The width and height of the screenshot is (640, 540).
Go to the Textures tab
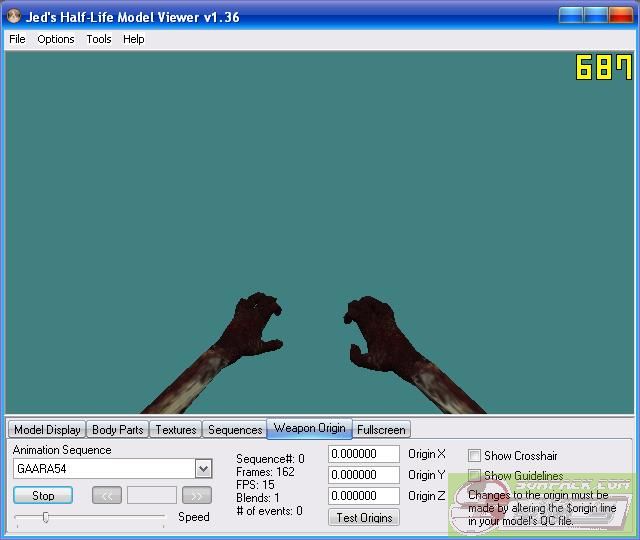[x=176, y=430]
